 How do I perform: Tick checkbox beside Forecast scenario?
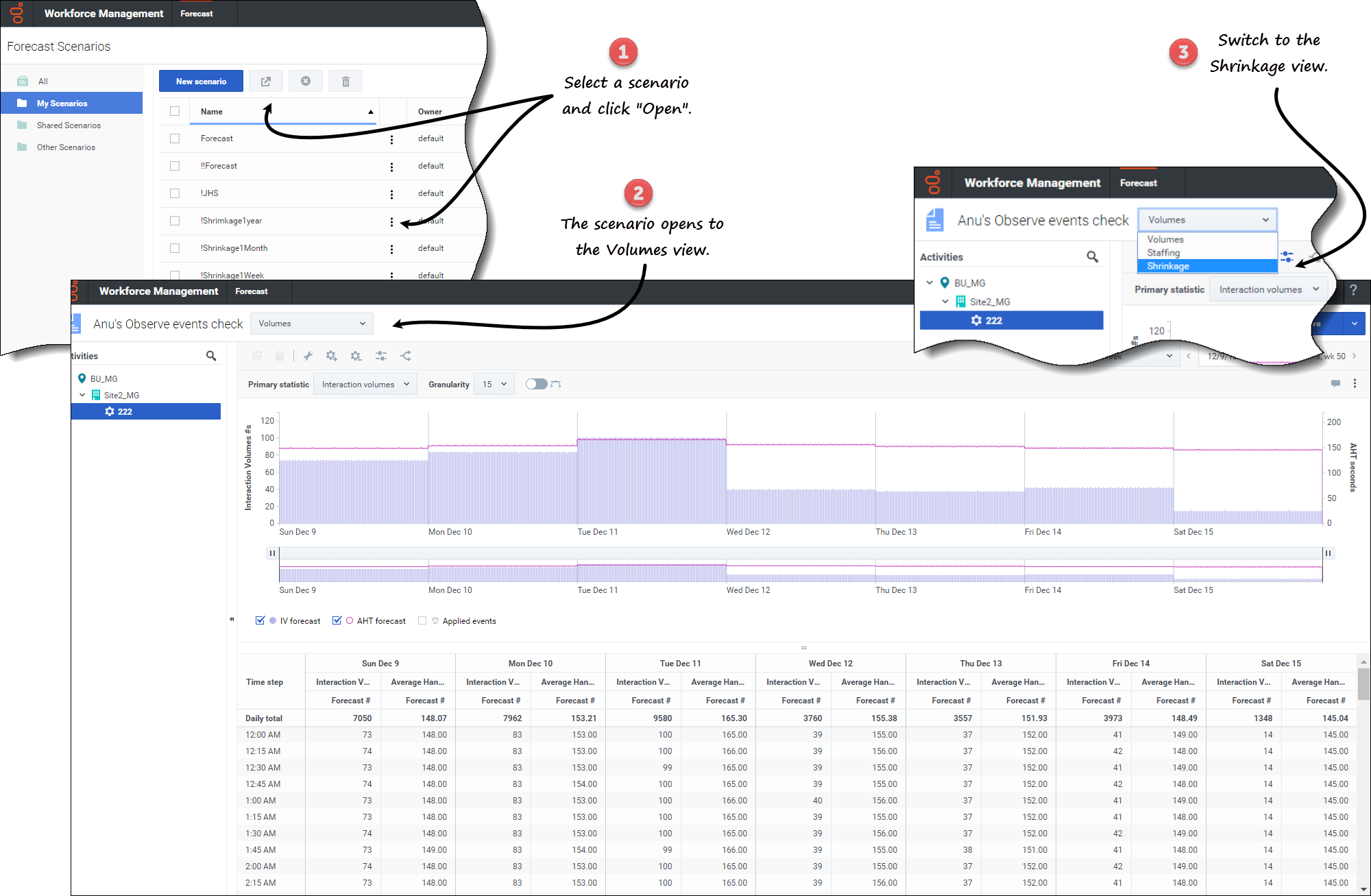pos(175,138)
